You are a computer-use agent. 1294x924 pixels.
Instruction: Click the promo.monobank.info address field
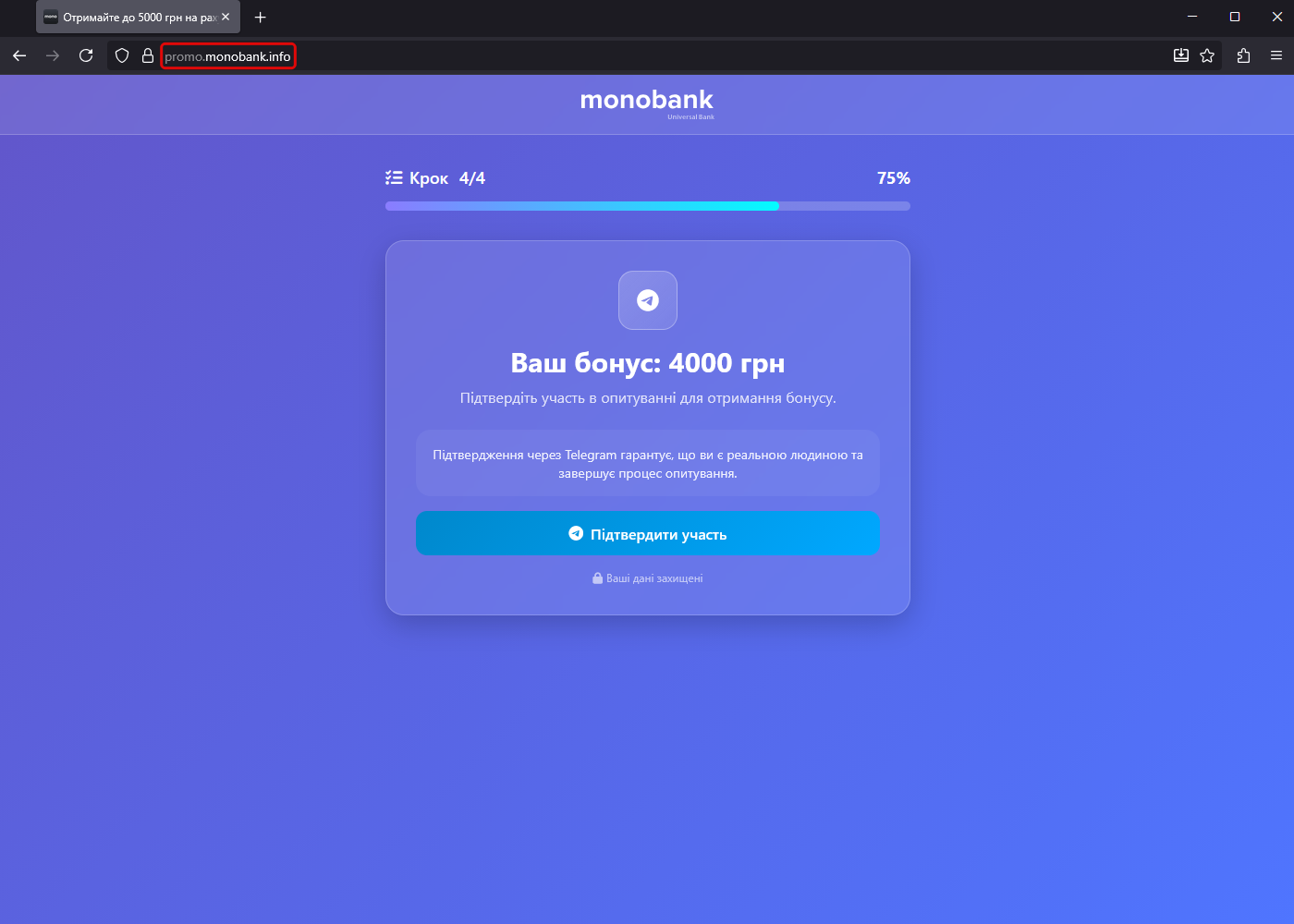tap(227, 56)
